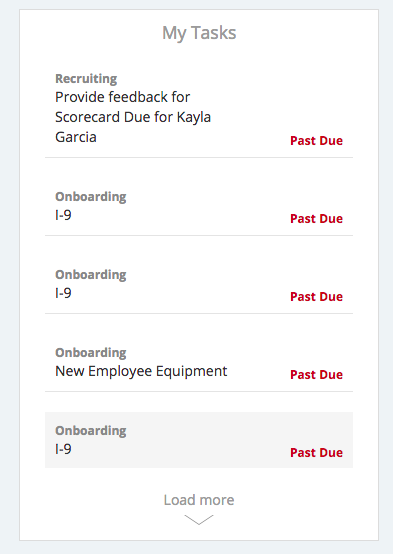
Task: Click the down chevron under Load more
Action: [199, 520]
